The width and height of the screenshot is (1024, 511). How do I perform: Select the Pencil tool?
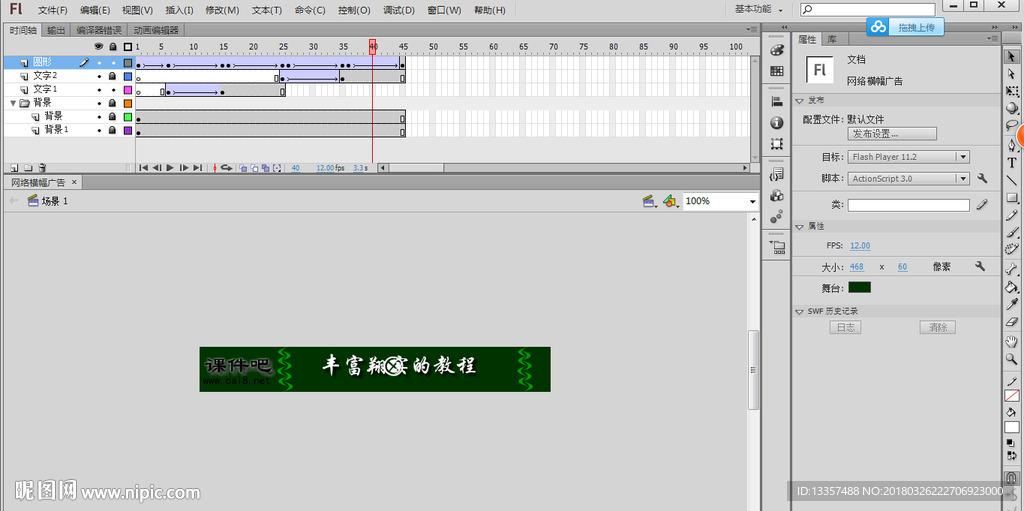[1012, 216]
